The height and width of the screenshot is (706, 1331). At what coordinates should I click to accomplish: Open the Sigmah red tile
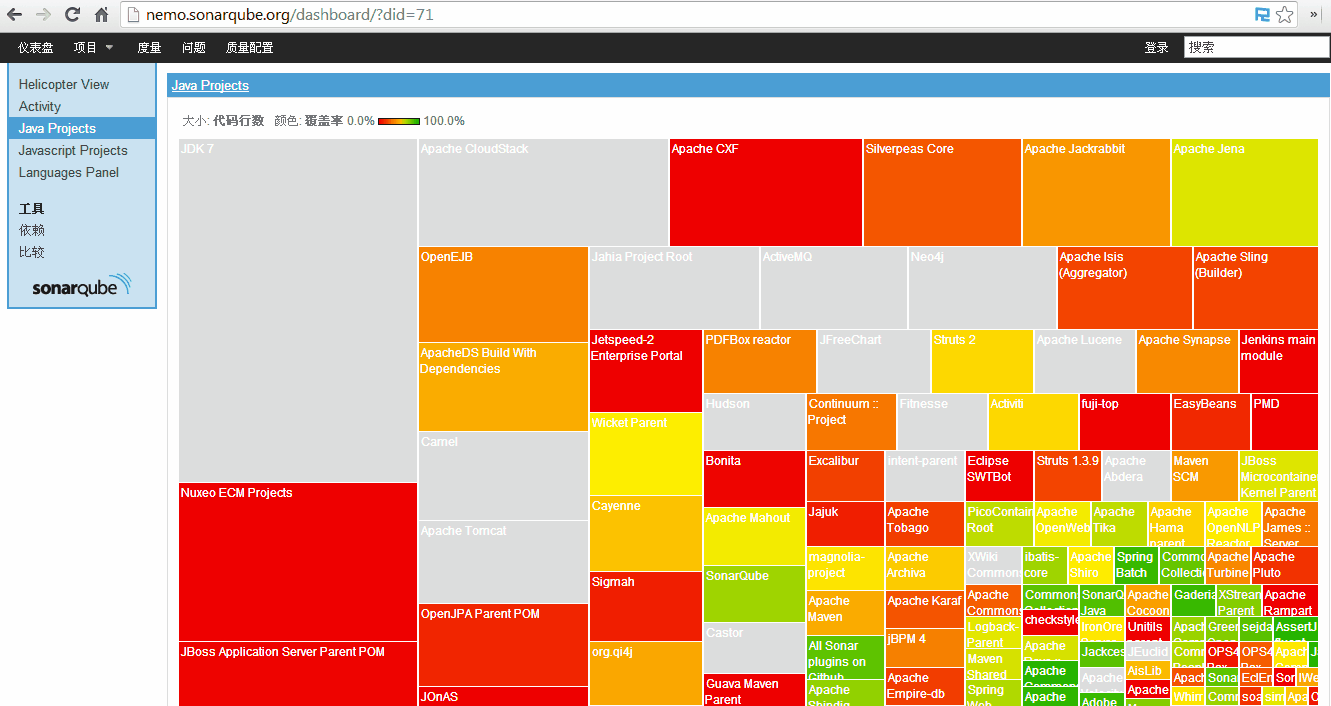[x=646, y=606]
